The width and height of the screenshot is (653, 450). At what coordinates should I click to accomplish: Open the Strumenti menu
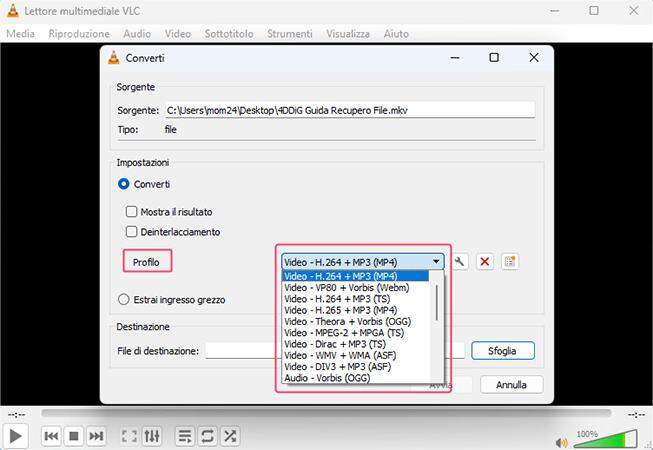click(290, 34)
